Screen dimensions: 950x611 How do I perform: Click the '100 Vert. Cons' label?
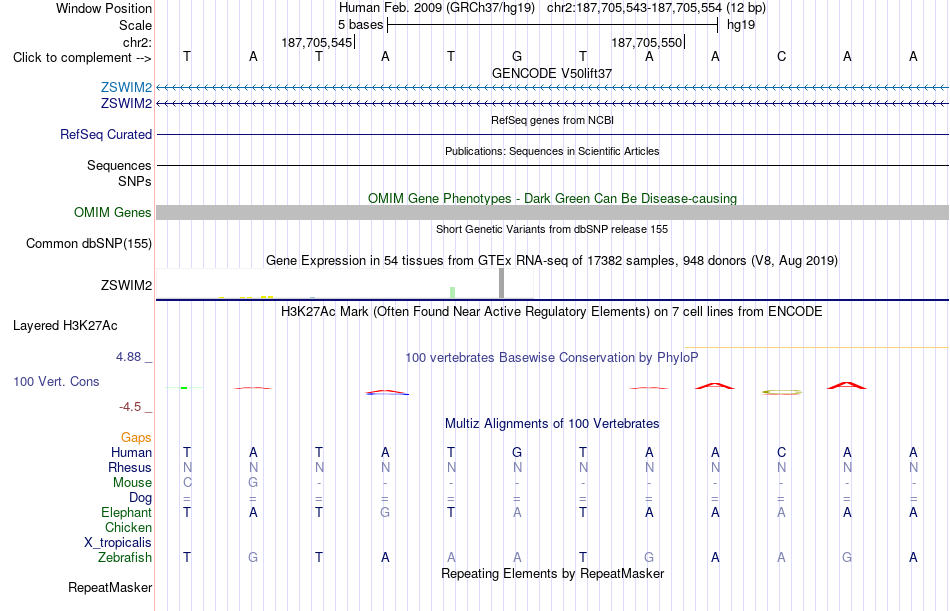(x=56, y=381)
